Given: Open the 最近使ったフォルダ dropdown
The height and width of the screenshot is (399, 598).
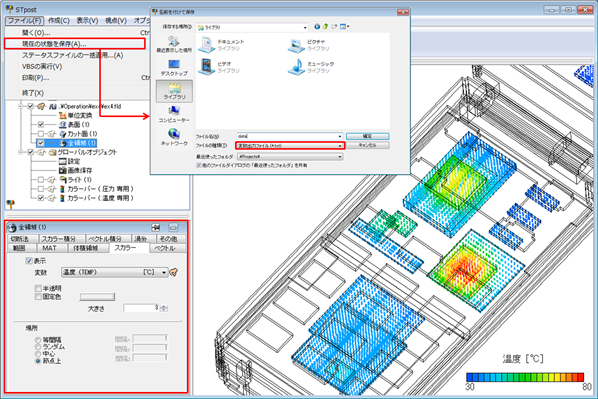Looking at the screenshot, I should coord(290,156).
